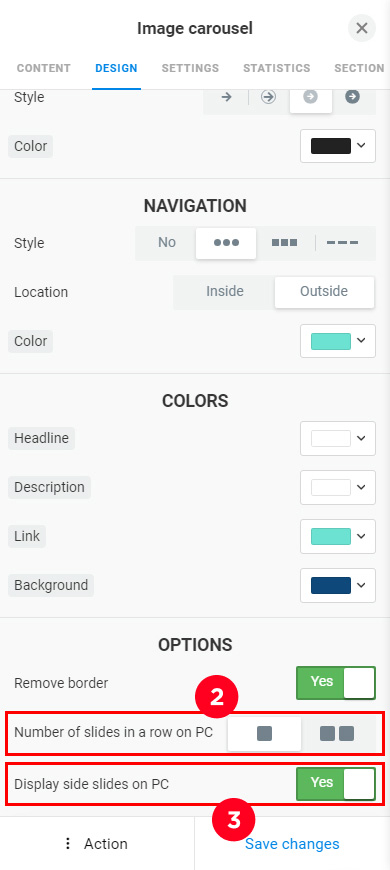Toggle Display side slides on PC
The height and width of the screenshot is (870, 390).
(x=336, y=783)
